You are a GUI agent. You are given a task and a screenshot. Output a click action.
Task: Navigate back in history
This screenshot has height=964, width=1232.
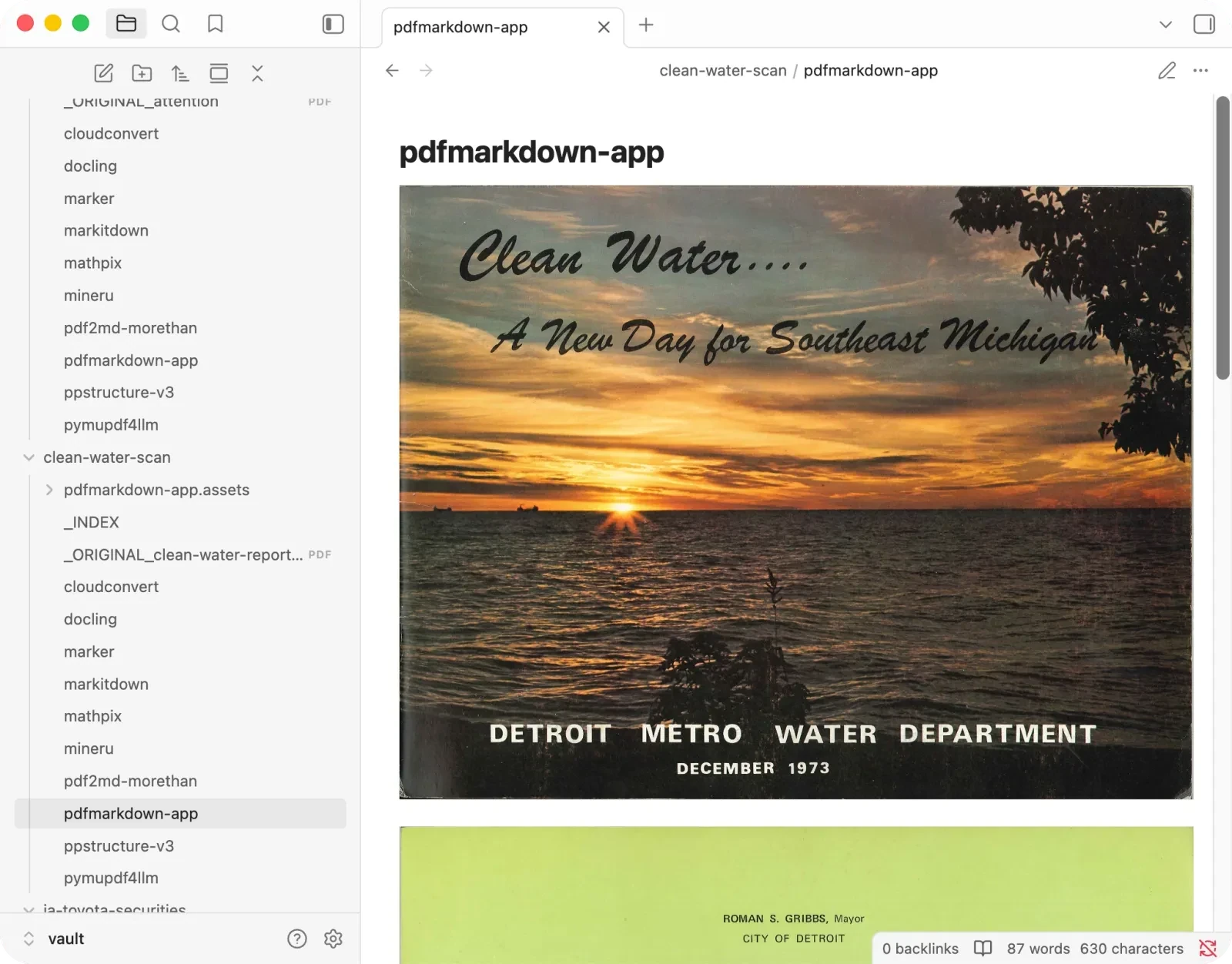pos(392,70)
